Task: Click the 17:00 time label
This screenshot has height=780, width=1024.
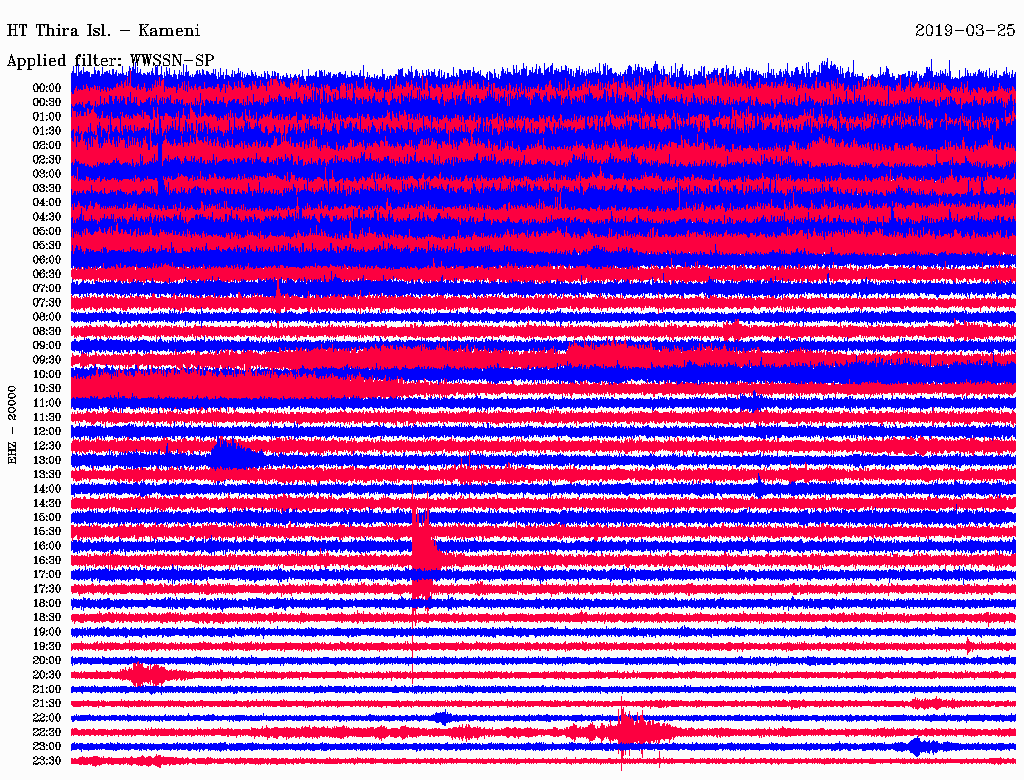Action: pyautogui.click(x=47, y=575)
